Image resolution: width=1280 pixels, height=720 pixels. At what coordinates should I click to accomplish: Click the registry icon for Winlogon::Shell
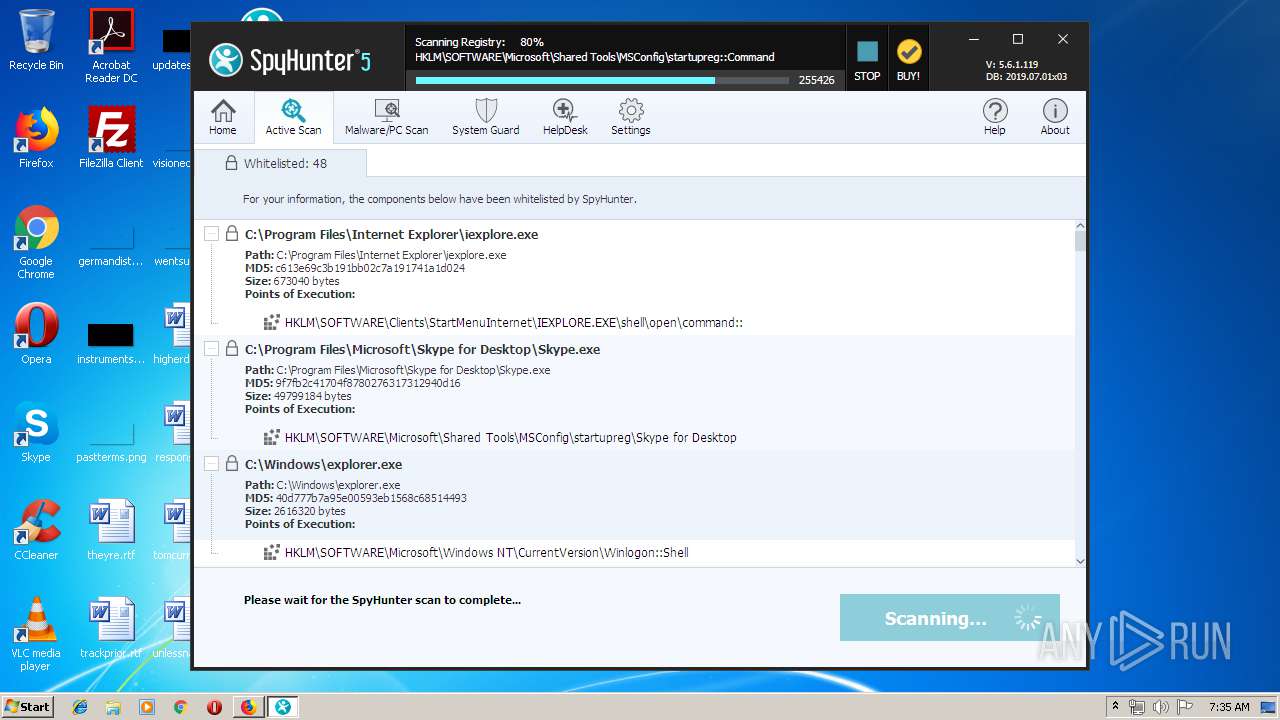click(271, 552)
